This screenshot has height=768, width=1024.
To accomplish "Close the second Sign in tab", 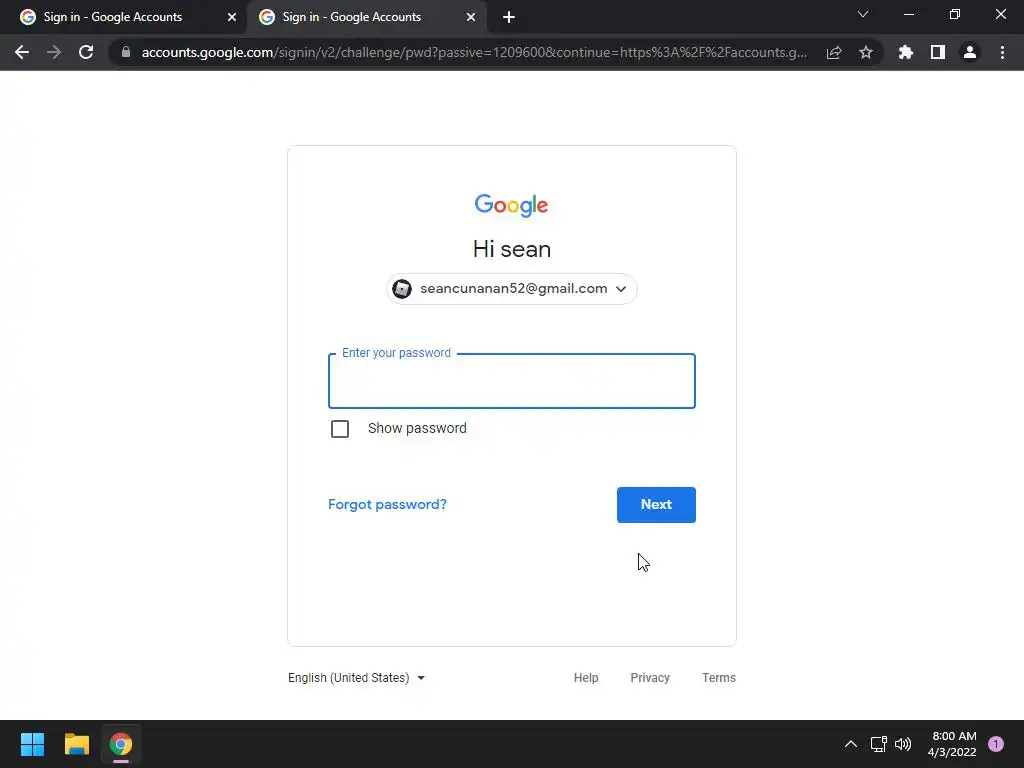I will (471, 17).
